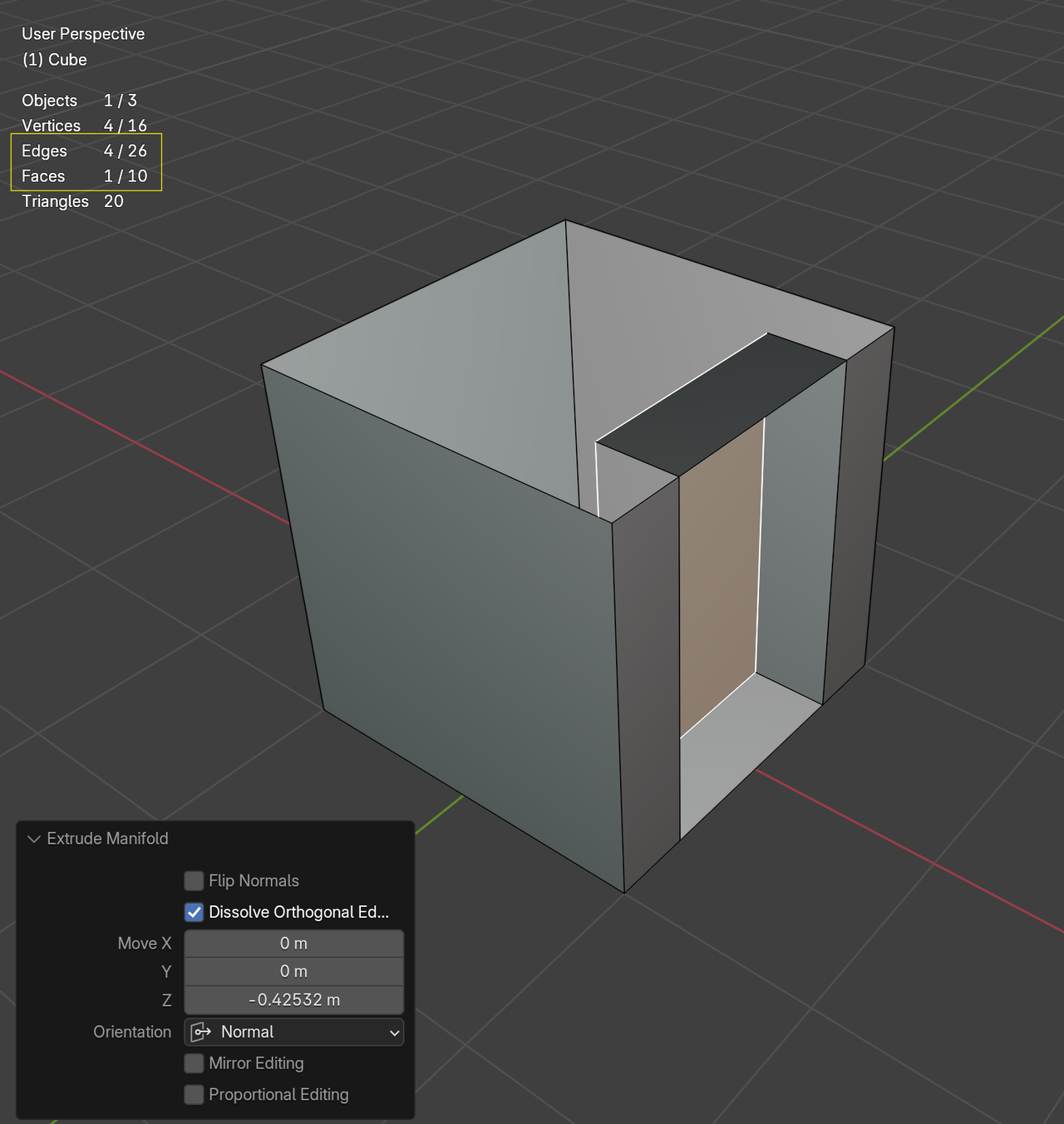Expand the Orientation selection chevron

click(x=397, y=1032)
